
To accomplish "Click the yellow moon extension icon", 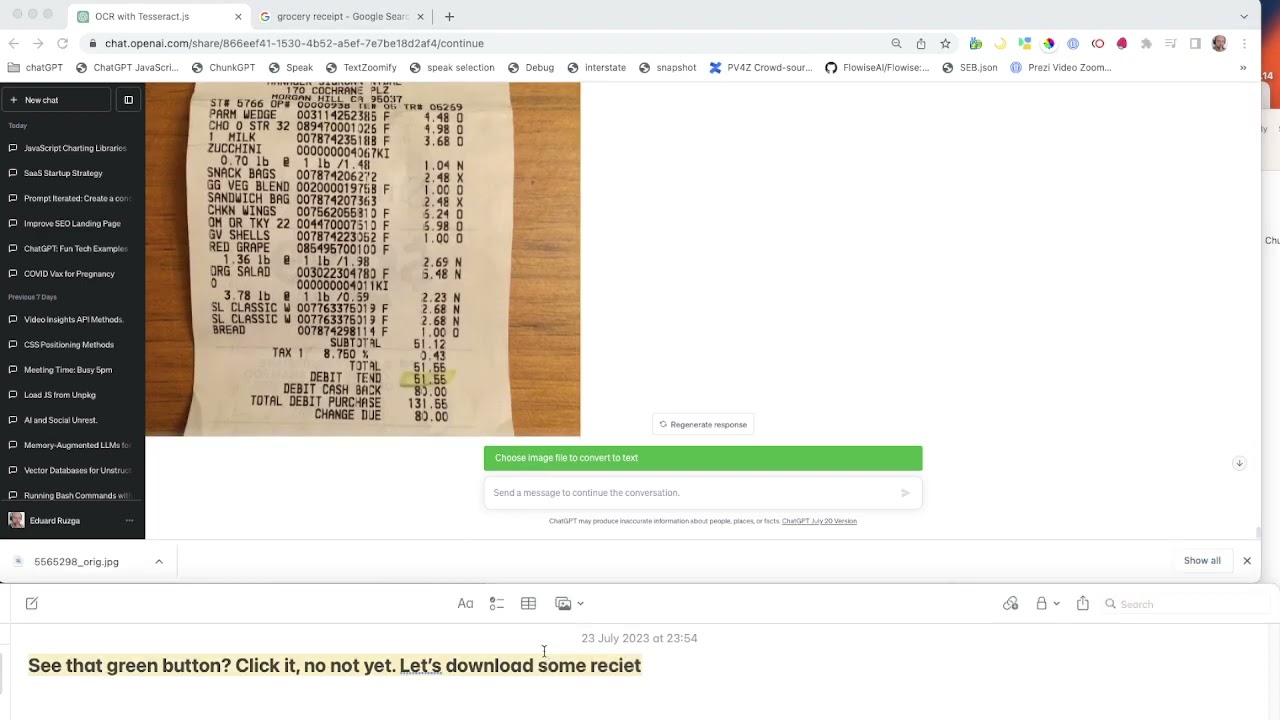I will 1000,43.
